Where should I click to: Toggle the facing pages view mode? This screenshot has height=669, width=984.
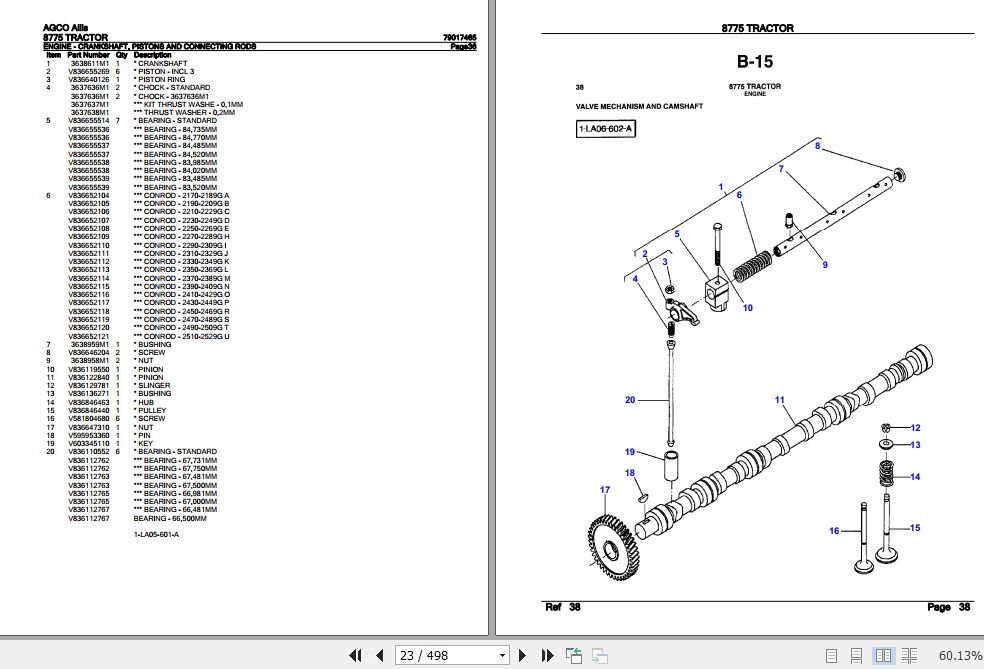[x=884, y=655]
